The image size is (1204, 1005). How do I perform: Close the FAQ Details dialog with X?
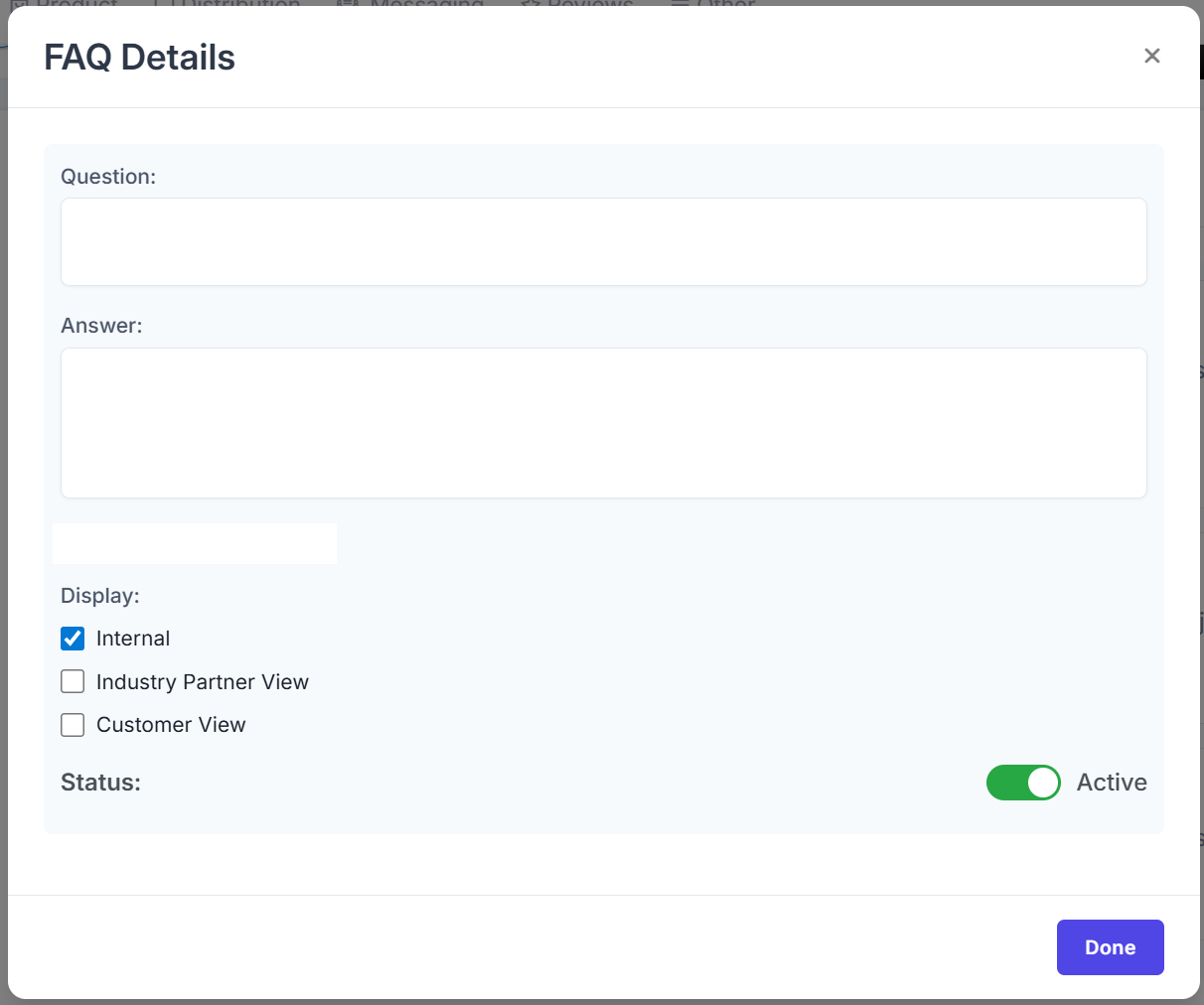pyautogui.click(x=1151, y=56)
